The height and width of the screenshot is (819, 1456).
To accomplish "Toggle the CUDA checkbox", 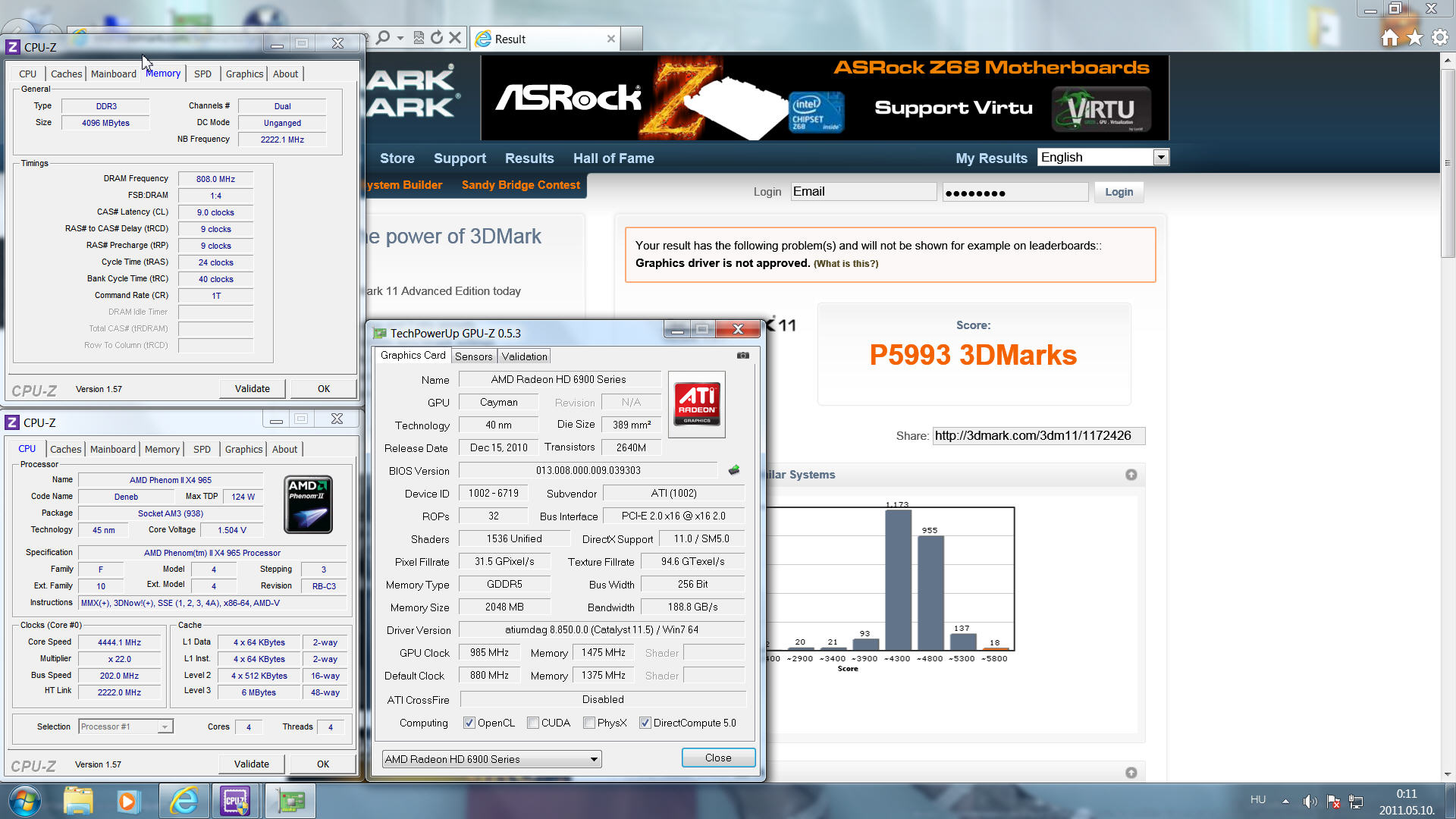I will [533, 723].
